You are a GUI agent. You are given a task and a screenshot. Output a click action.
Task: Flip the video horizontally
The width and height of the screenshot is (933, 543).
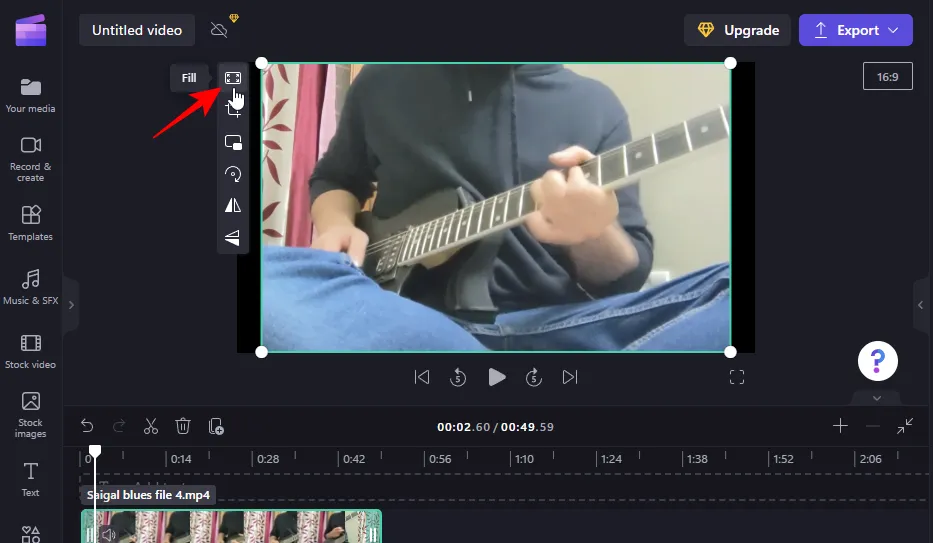click(x=233, y=205)
